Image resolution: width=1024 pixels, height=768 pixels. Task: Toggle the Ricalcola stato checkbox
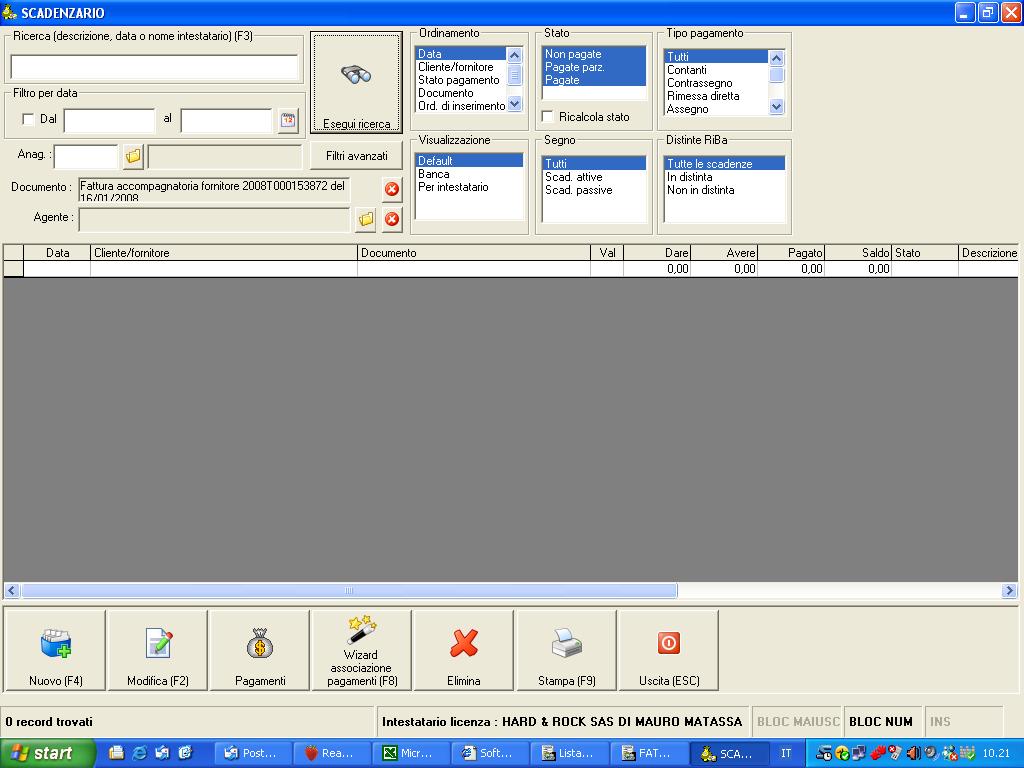pos(547,117)
